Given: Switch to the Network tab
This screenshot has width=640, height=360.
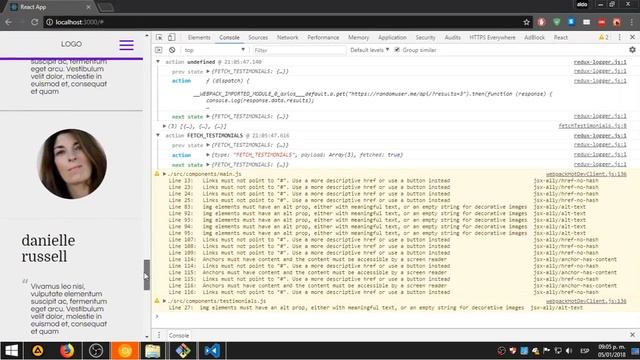Looking at the screenshot, I should tap(287, 37).
